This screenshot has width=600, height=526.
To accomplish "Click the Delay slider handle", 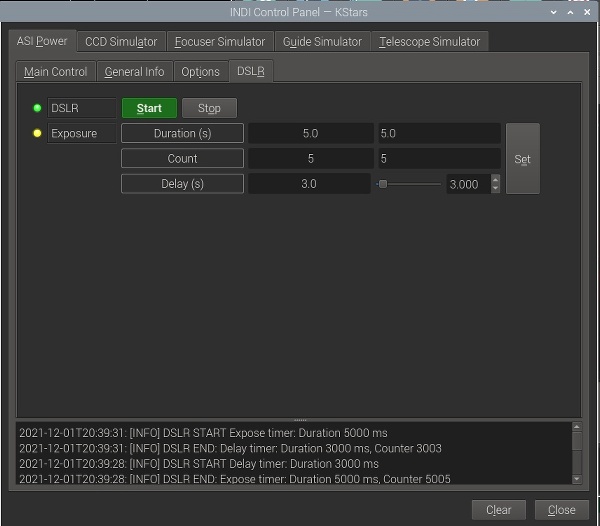I will 382,184.
